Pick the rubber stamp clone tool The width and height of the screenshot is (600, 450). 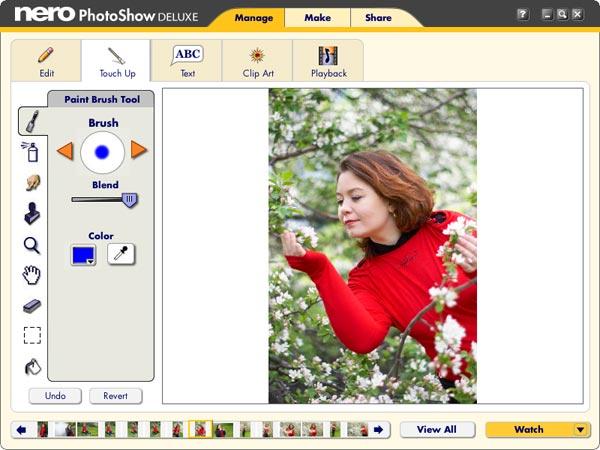click(x=32, y=213)
